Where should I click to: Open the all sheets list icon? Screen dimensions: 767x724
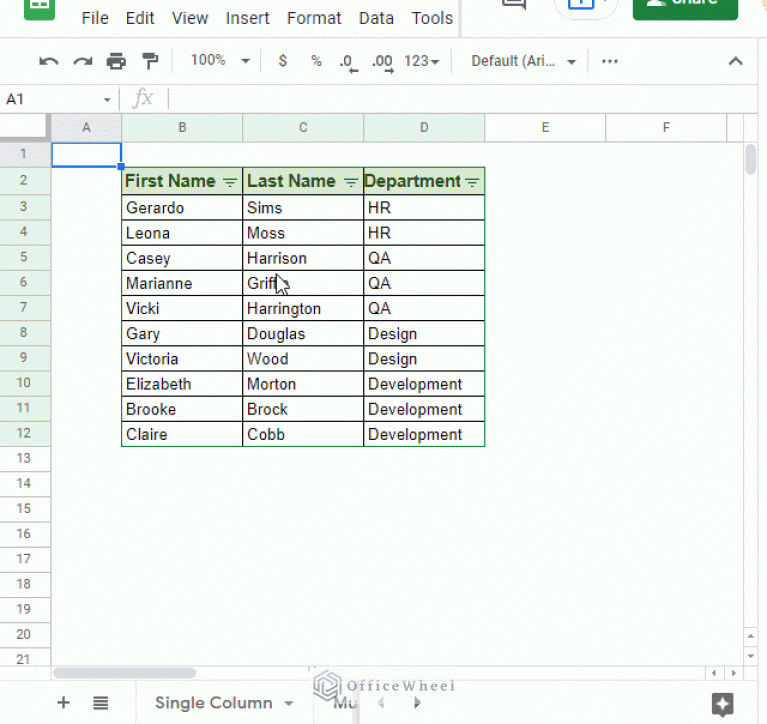pos(101,703)
